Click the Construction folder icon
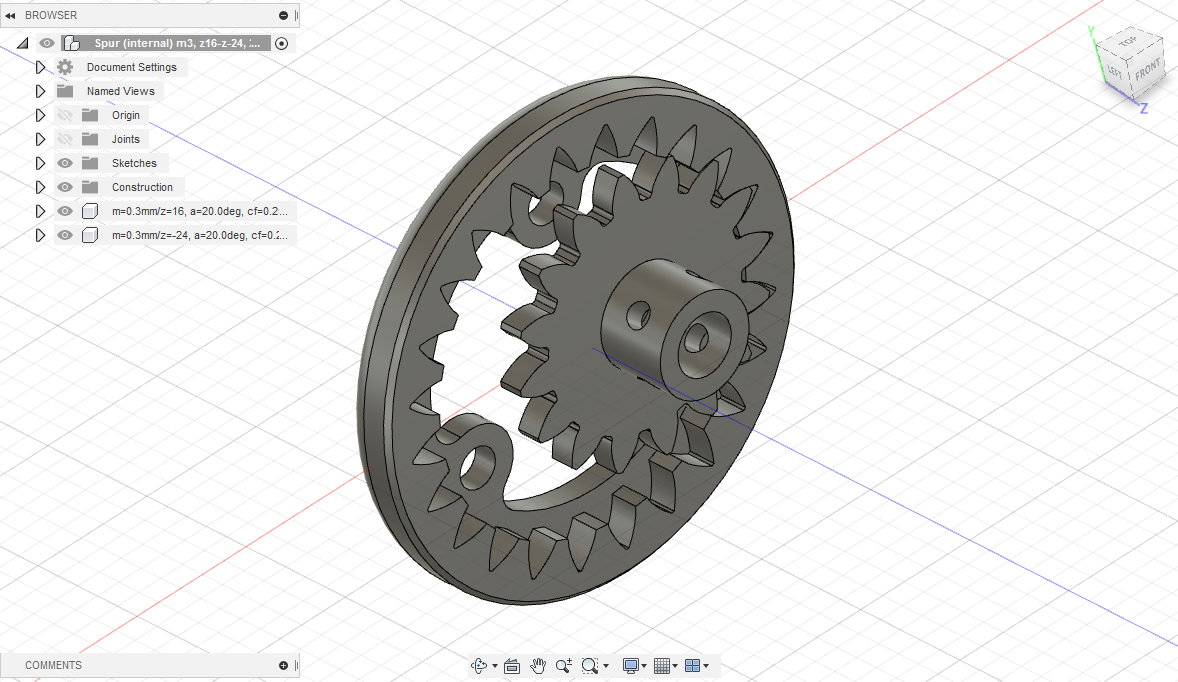This screenshot has height=682, width=1178. click(x=90, y=187)
